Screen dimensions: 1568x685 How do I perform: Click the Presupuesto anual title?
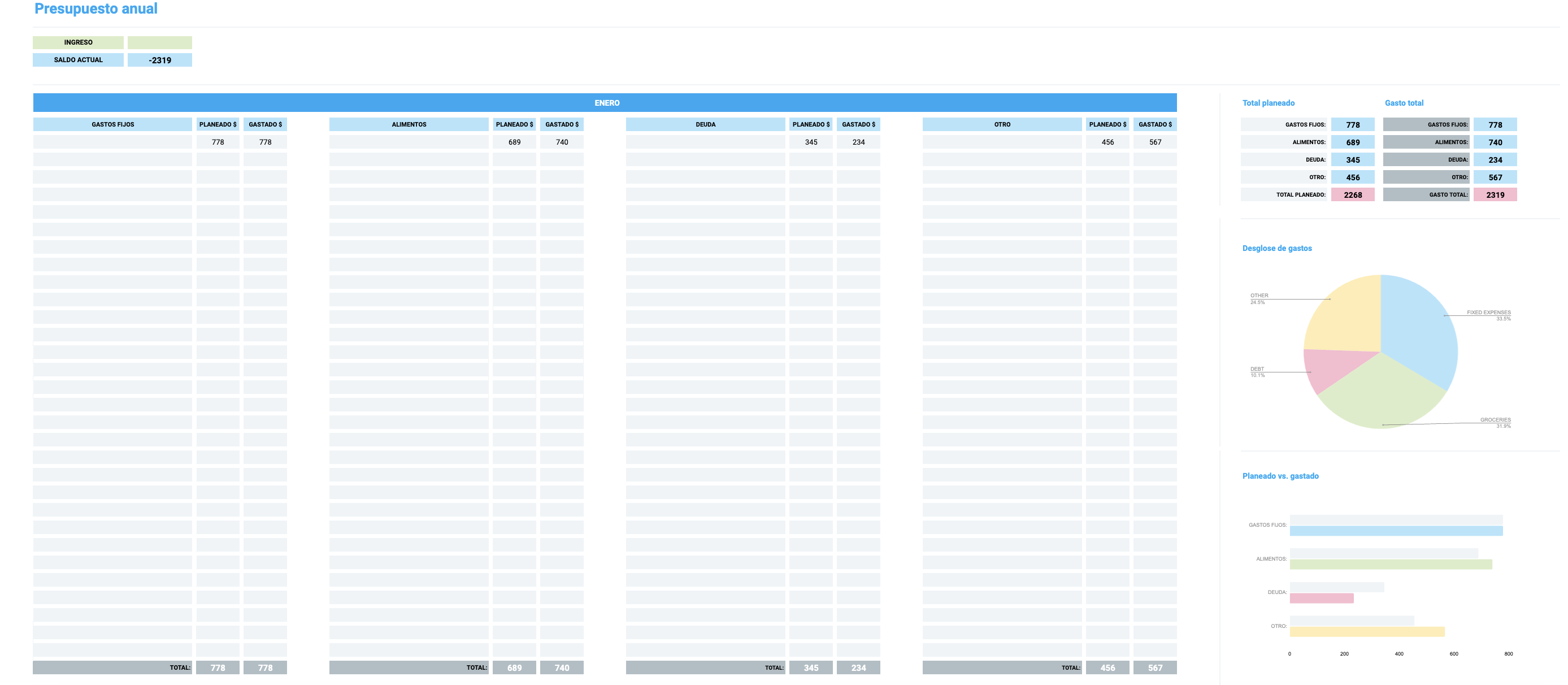tap(95, 8)
